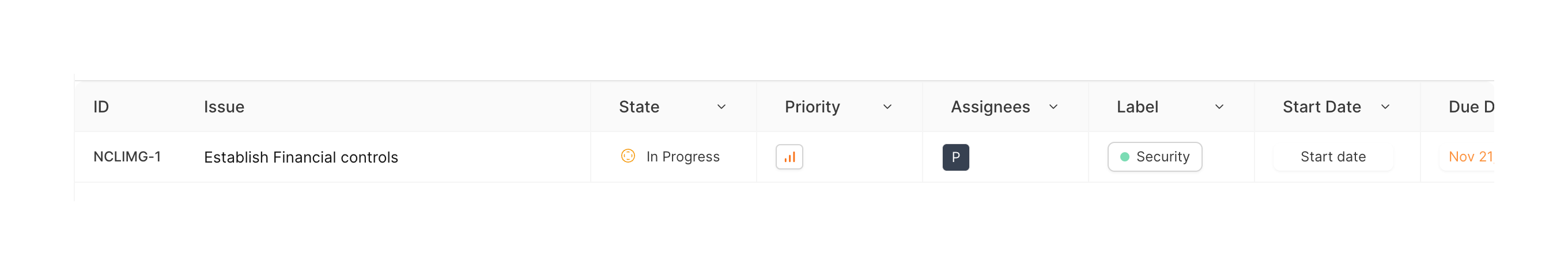
Task: Open the Establish Financial controls issue
Action: tap(301, 157)
